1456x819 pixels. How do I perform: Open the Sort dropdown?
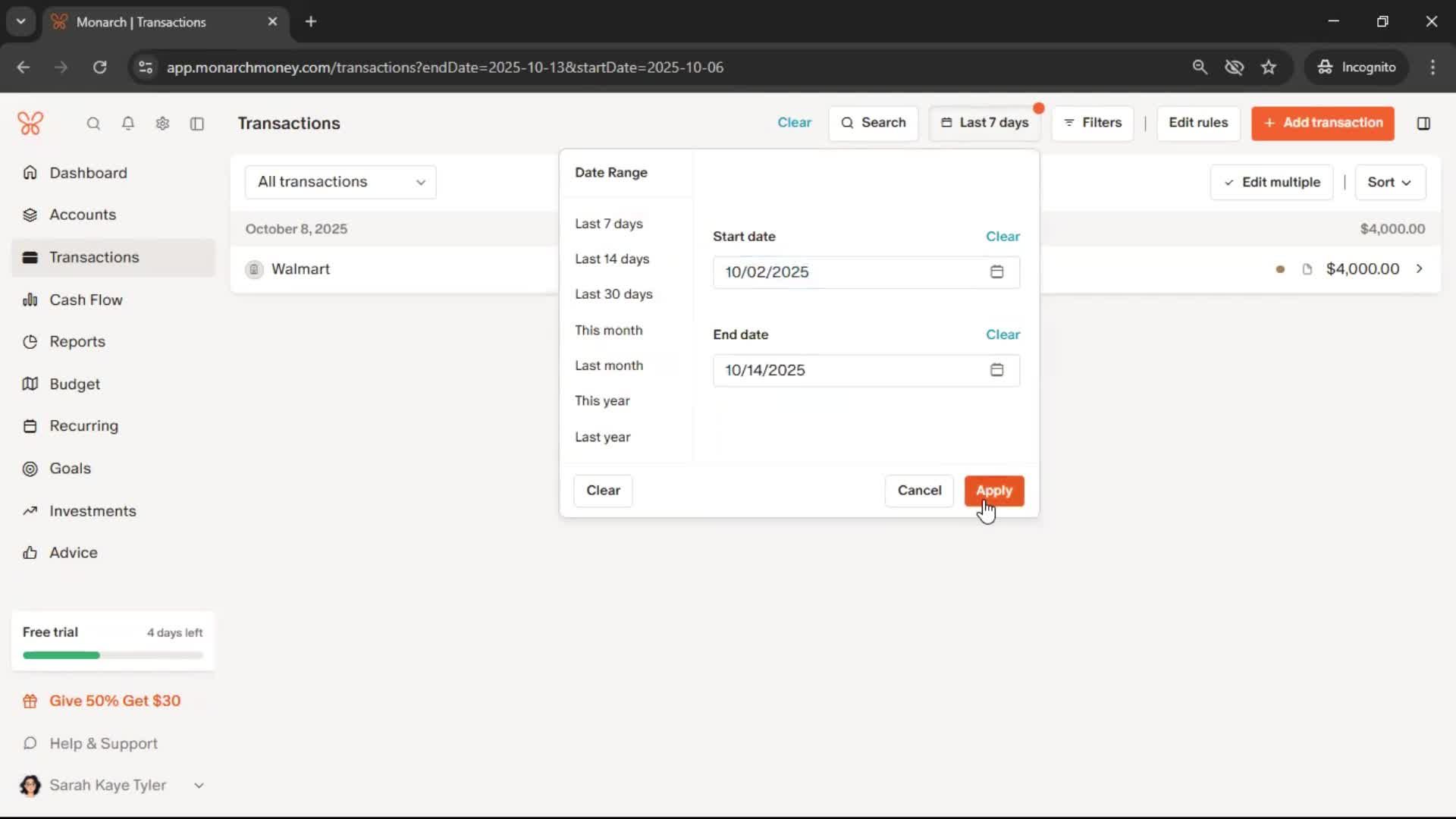(x=1389, y=182)
